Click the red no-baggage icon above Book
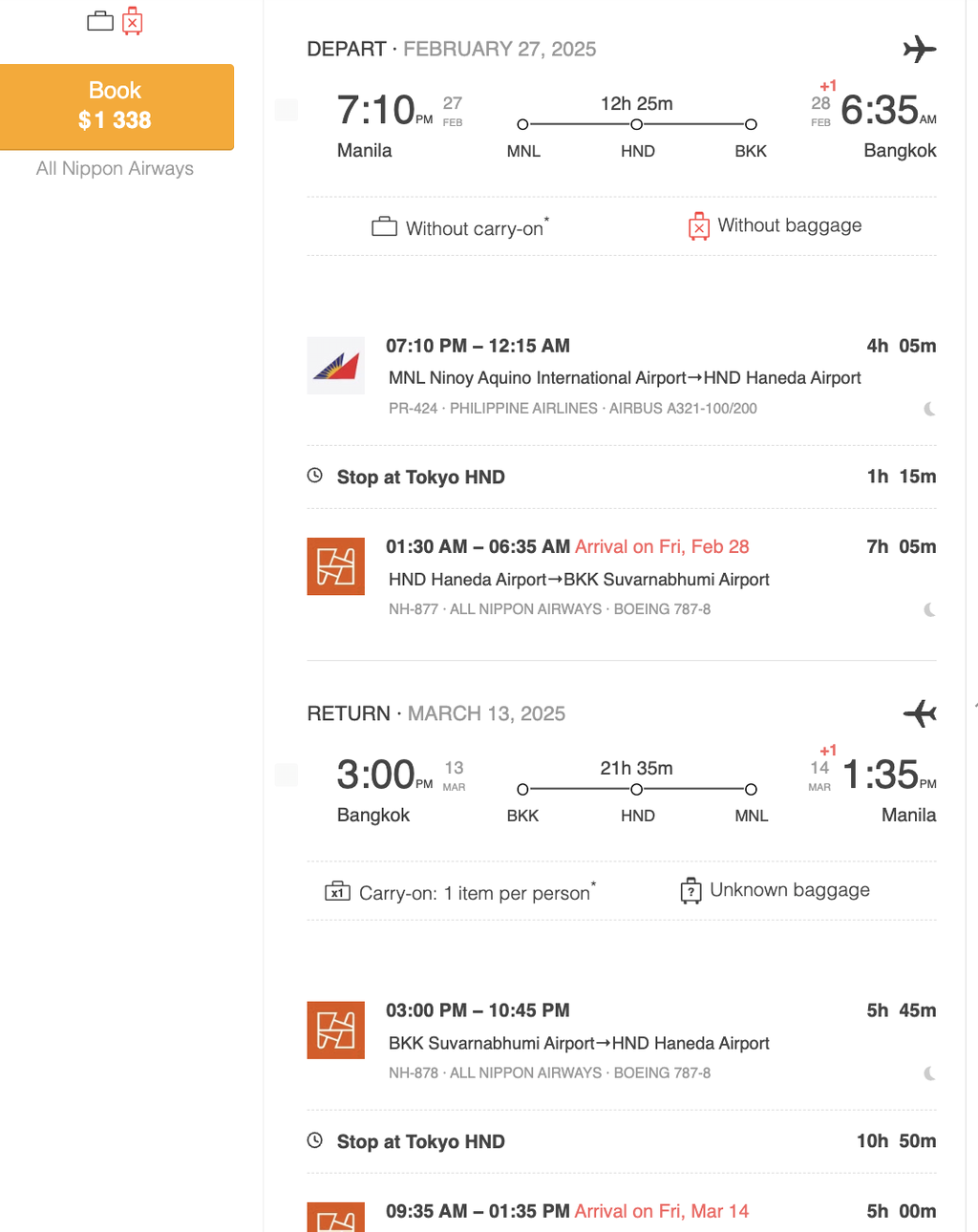 [133, 21]
